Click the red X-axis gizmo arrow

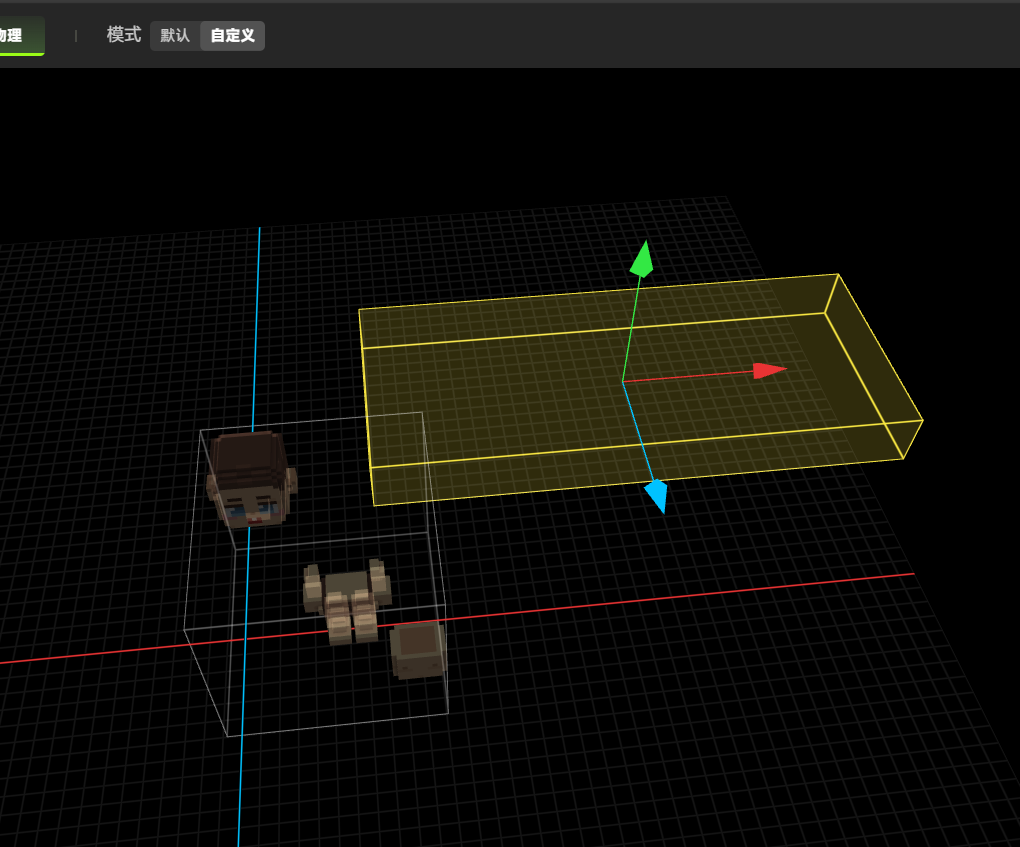[769, 371]
